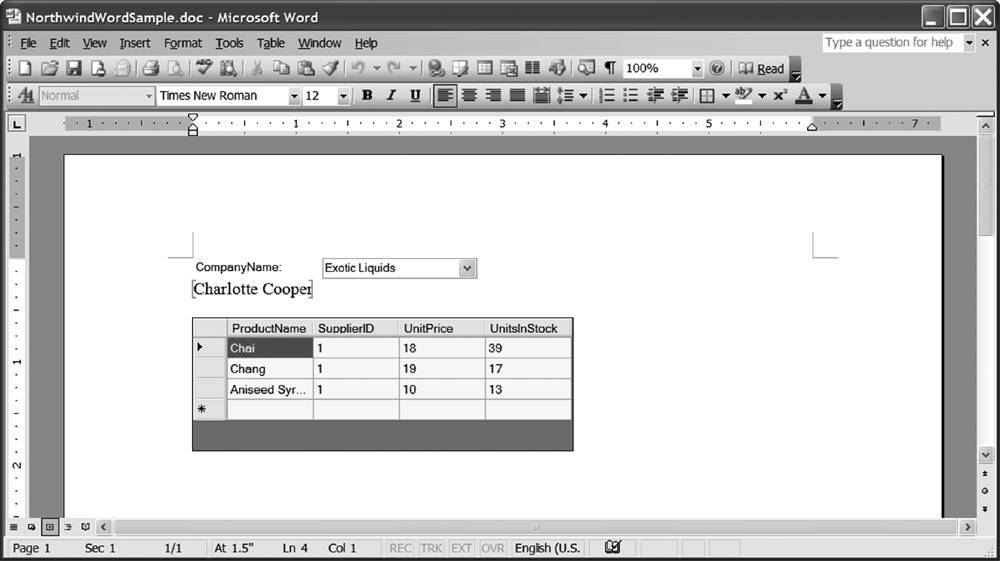Save the document with floppy disk icon
The height and width of the screenshot is (561, 1000).
[x=73, y=68]
